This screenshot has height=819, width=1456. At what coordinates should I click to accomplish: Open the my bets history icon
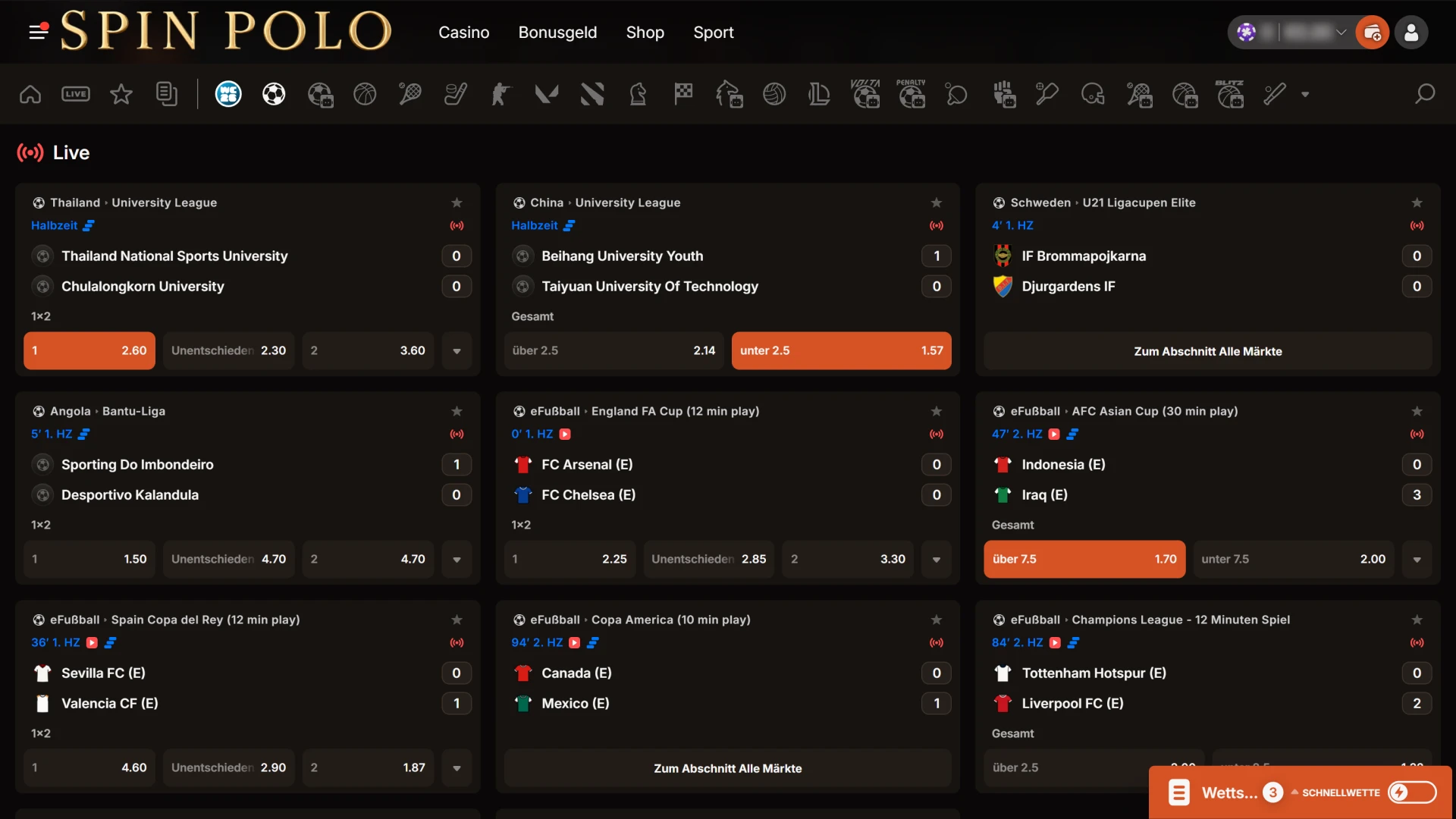click(x=167, y=94)
